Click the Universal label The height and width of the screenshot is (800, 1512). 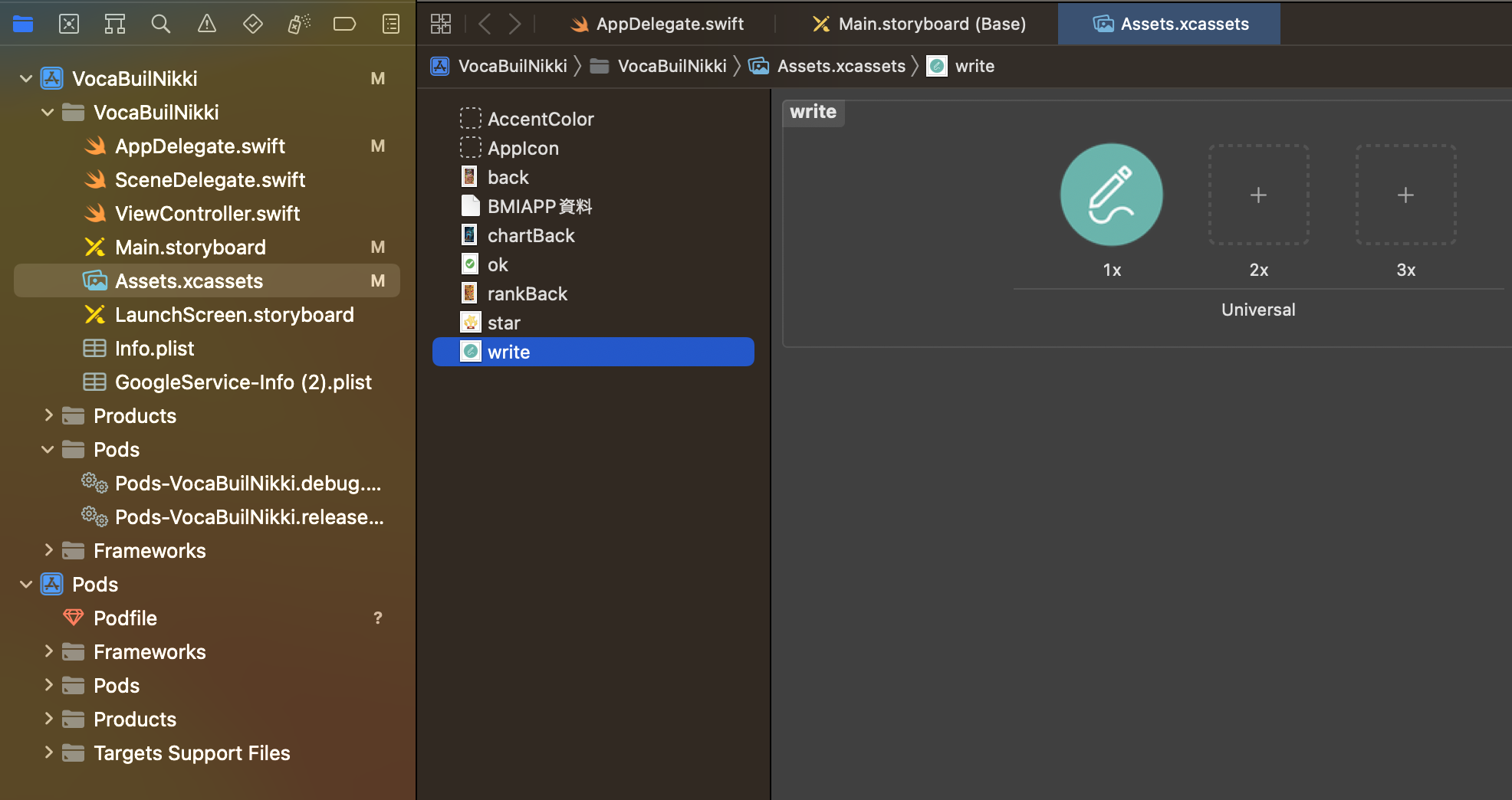[x=1258, y=310]
